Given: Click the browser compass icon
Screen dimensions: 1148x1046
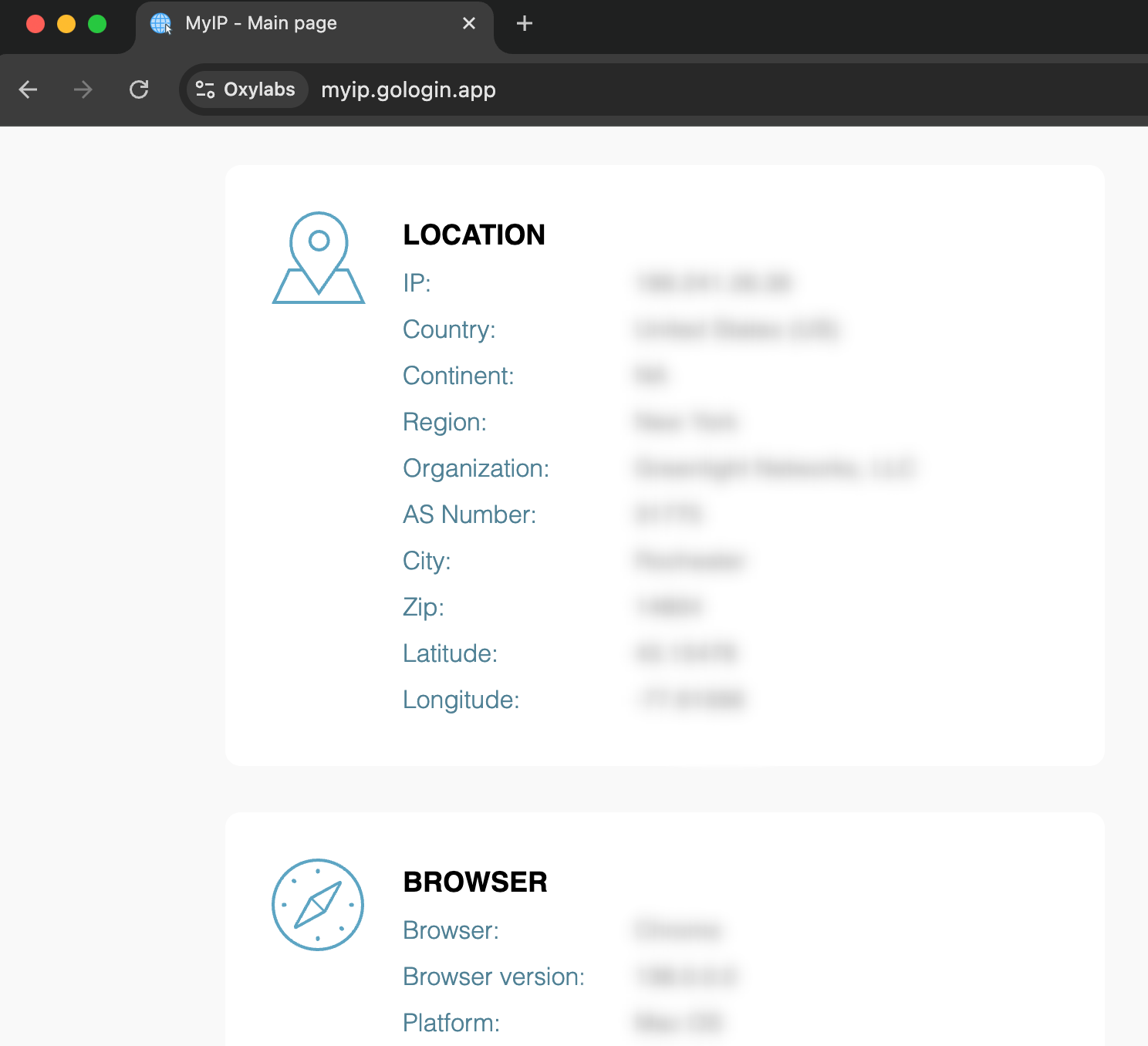Looking at the screenshot, I should [318, 904].
